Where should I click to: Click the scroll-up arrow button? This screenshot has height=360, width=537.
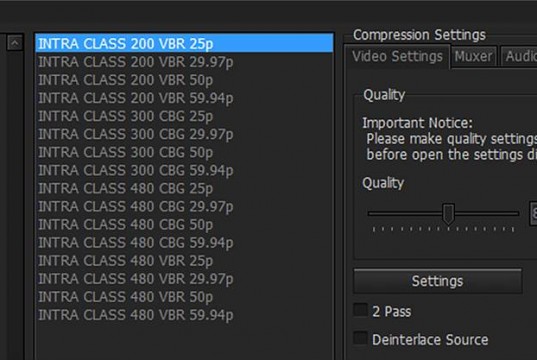15,43
